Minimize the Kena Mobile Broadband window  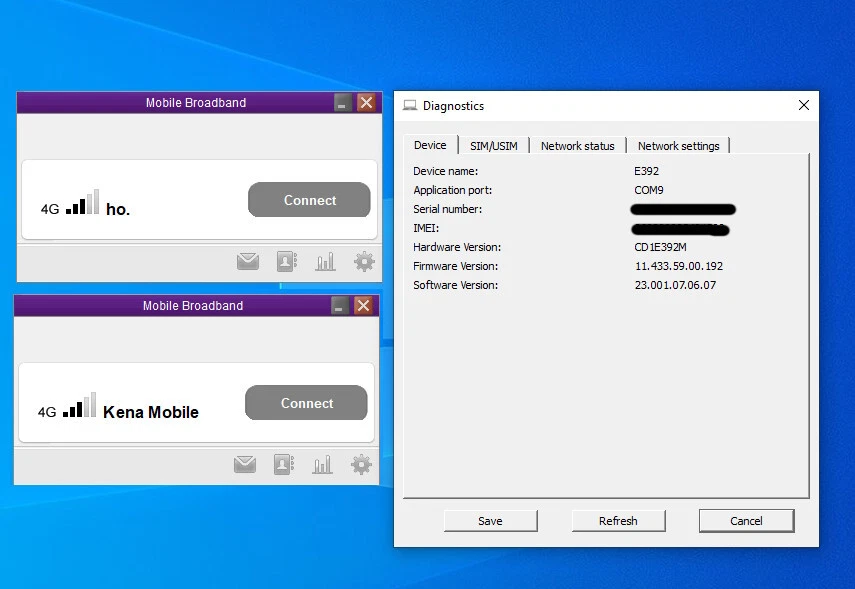coord(340,305)
